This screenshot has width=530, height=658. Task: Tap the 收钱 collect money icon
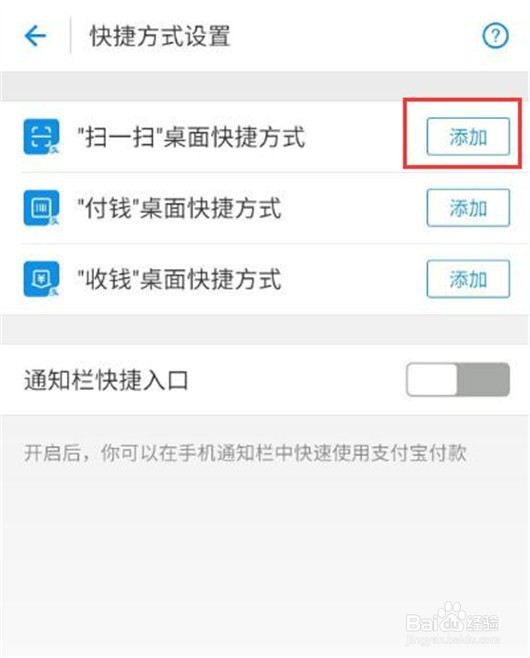[41, 279]
